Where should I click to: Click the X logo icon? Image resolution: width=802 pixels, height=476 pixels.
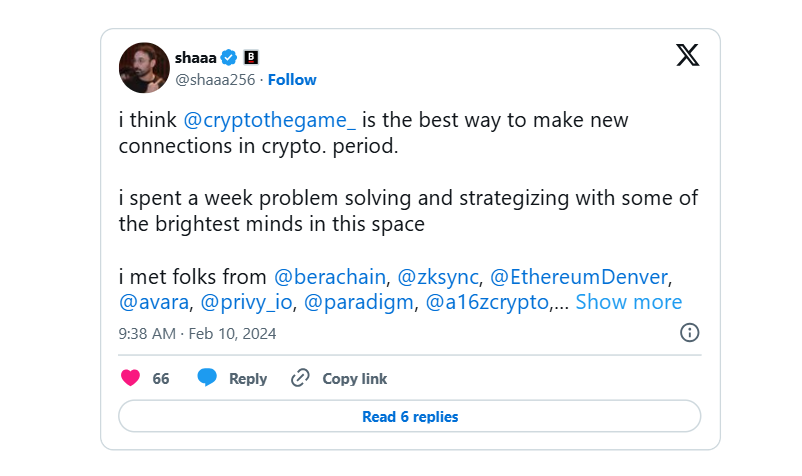point(687,55)
